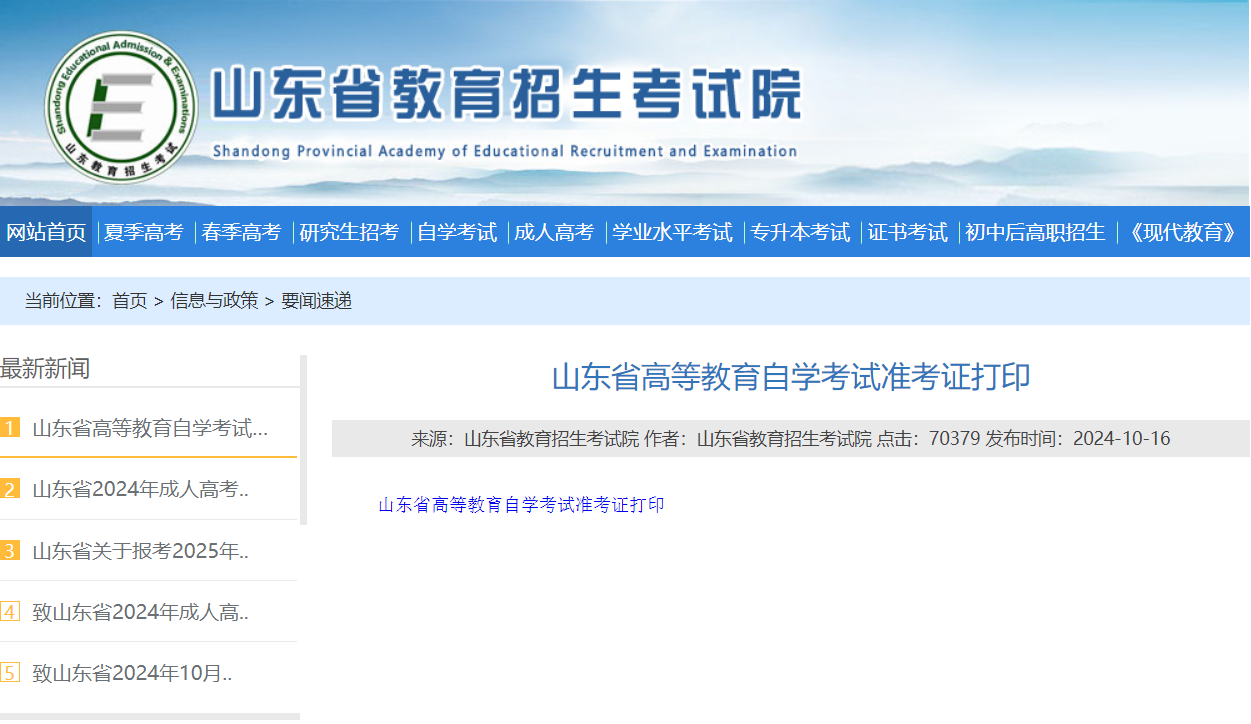Click the Shandong Provincial Academy English subtitle
This screenshot has height=724, width=1251.
[505, 152]
